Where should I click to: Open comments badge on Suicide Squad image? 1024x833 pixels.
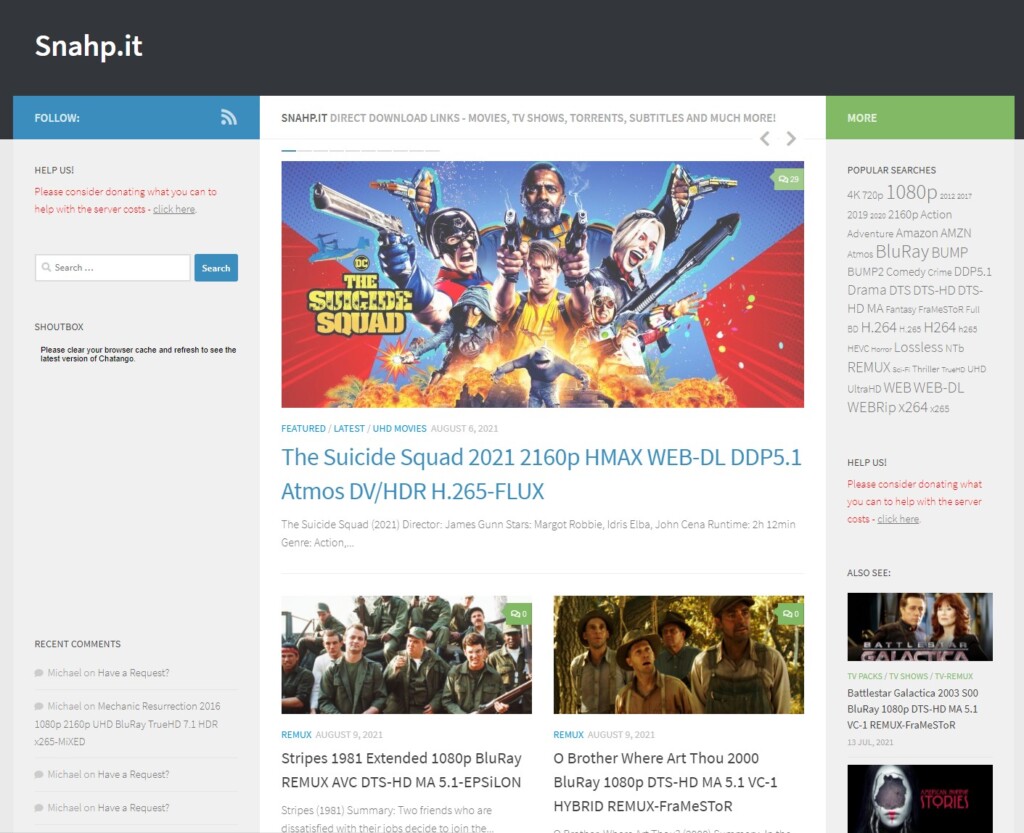(x=788, y=179)
